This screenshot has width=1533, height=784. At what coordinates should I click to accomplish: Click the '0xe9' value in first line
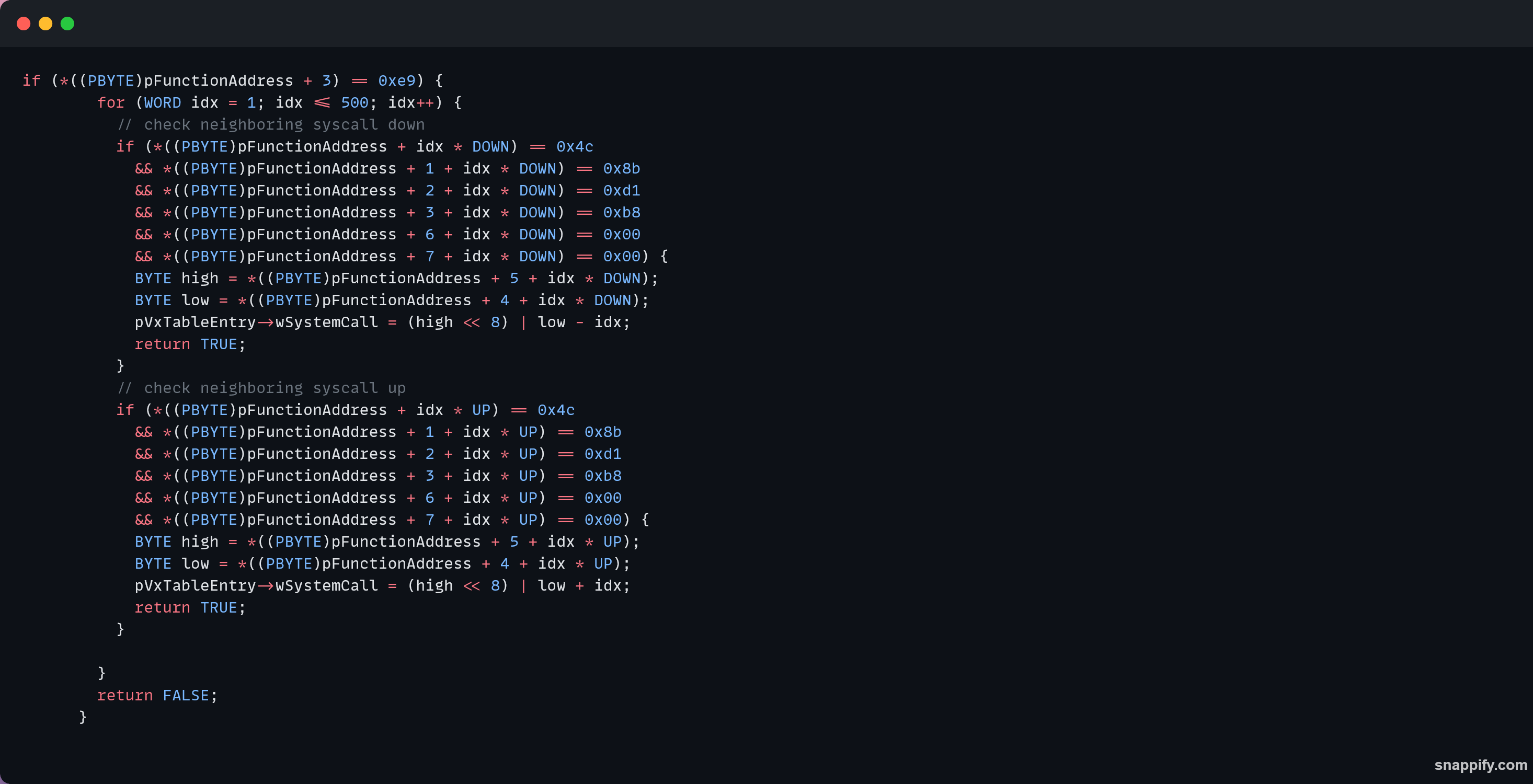[x=397, y=80]
